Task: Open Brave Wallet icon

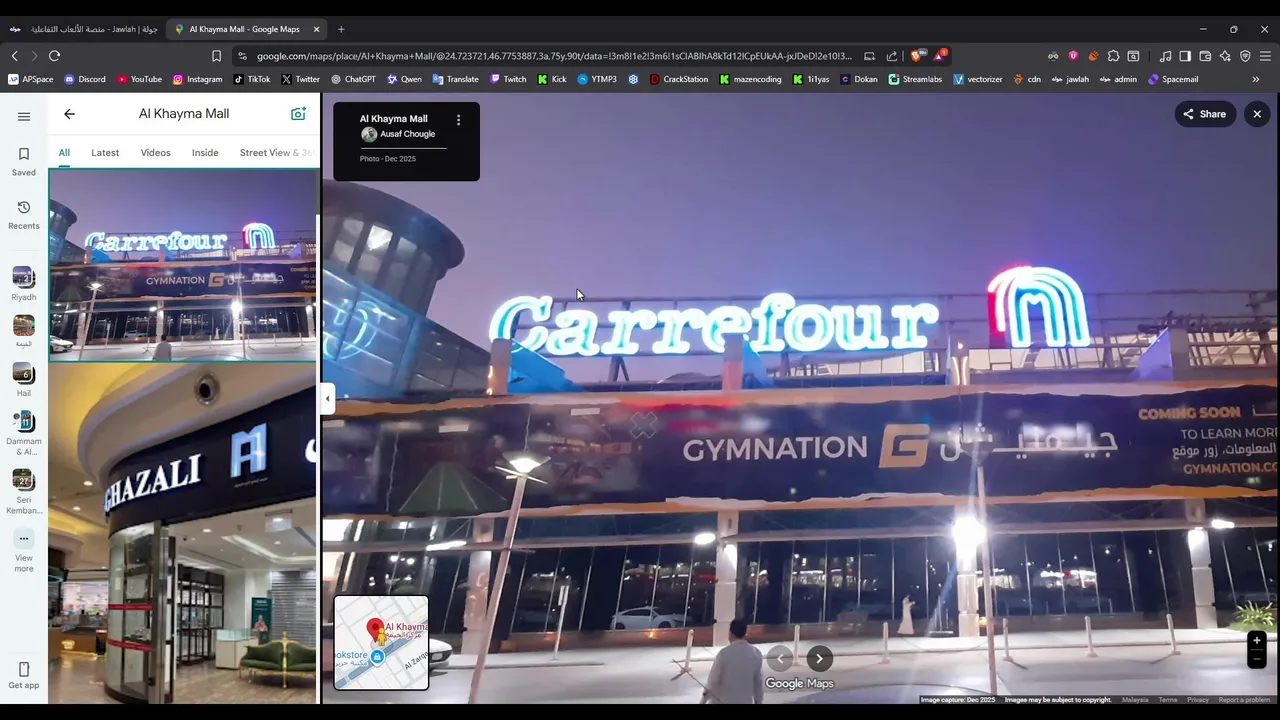Action: (1205, 56)
